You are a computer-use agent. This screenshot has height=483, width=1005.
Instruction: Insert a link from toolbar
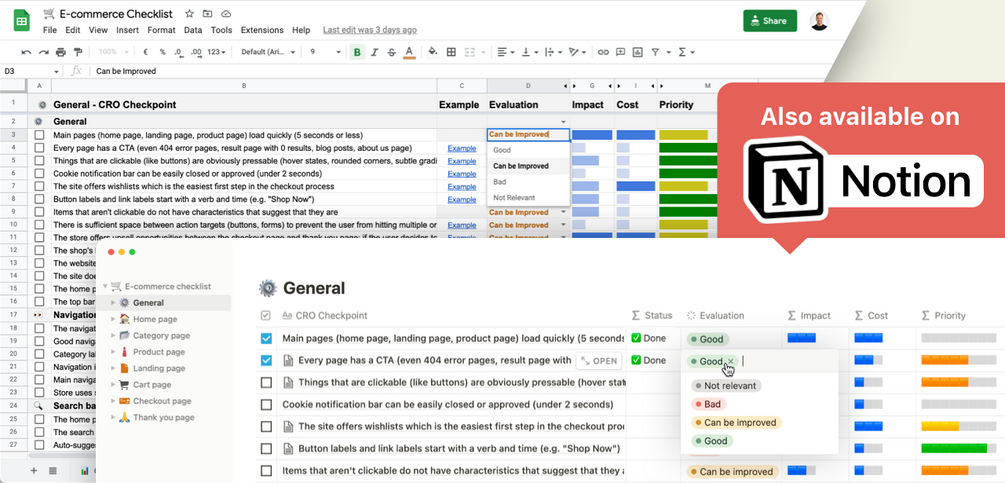tap(603, 53)
